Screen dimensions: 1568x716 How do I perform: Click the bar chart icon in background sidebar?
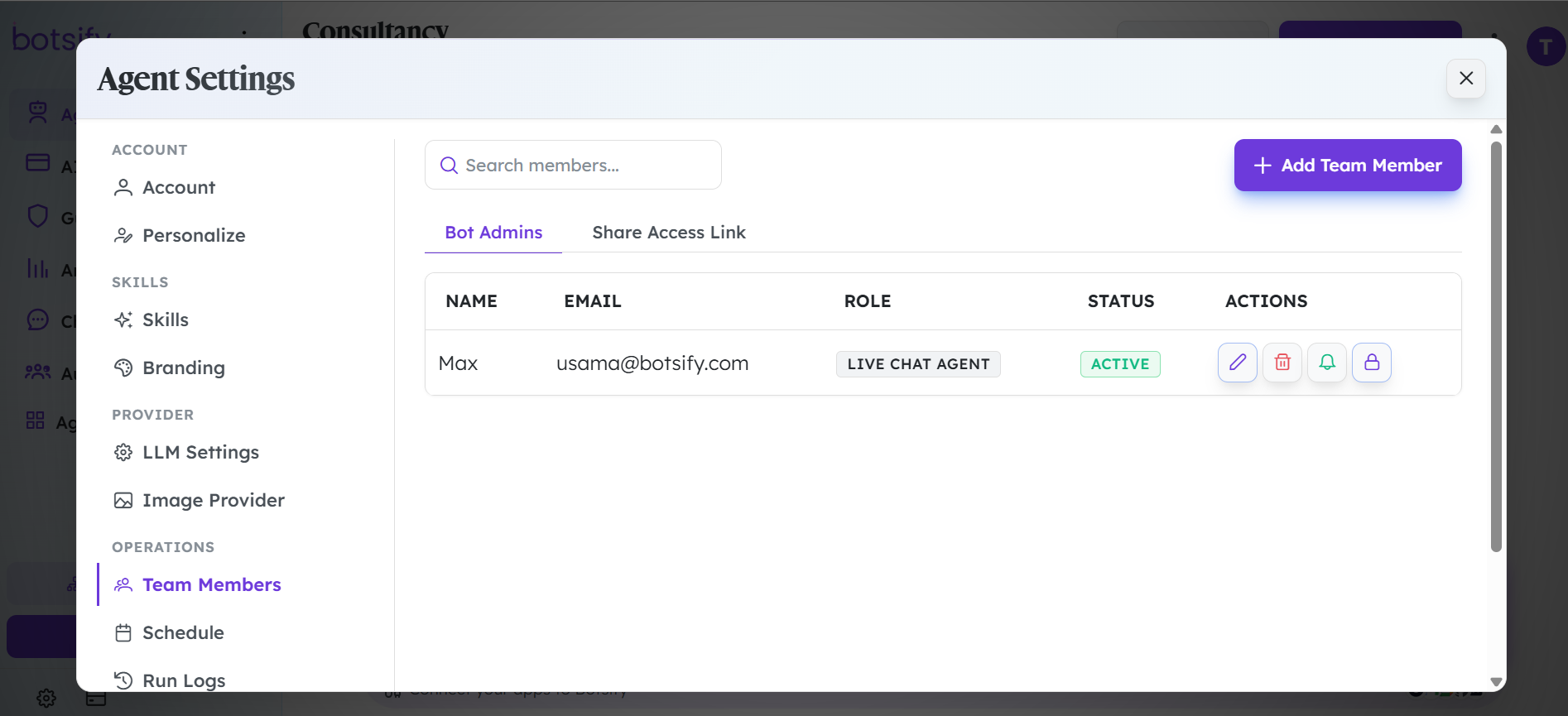(x=37, y=268)
